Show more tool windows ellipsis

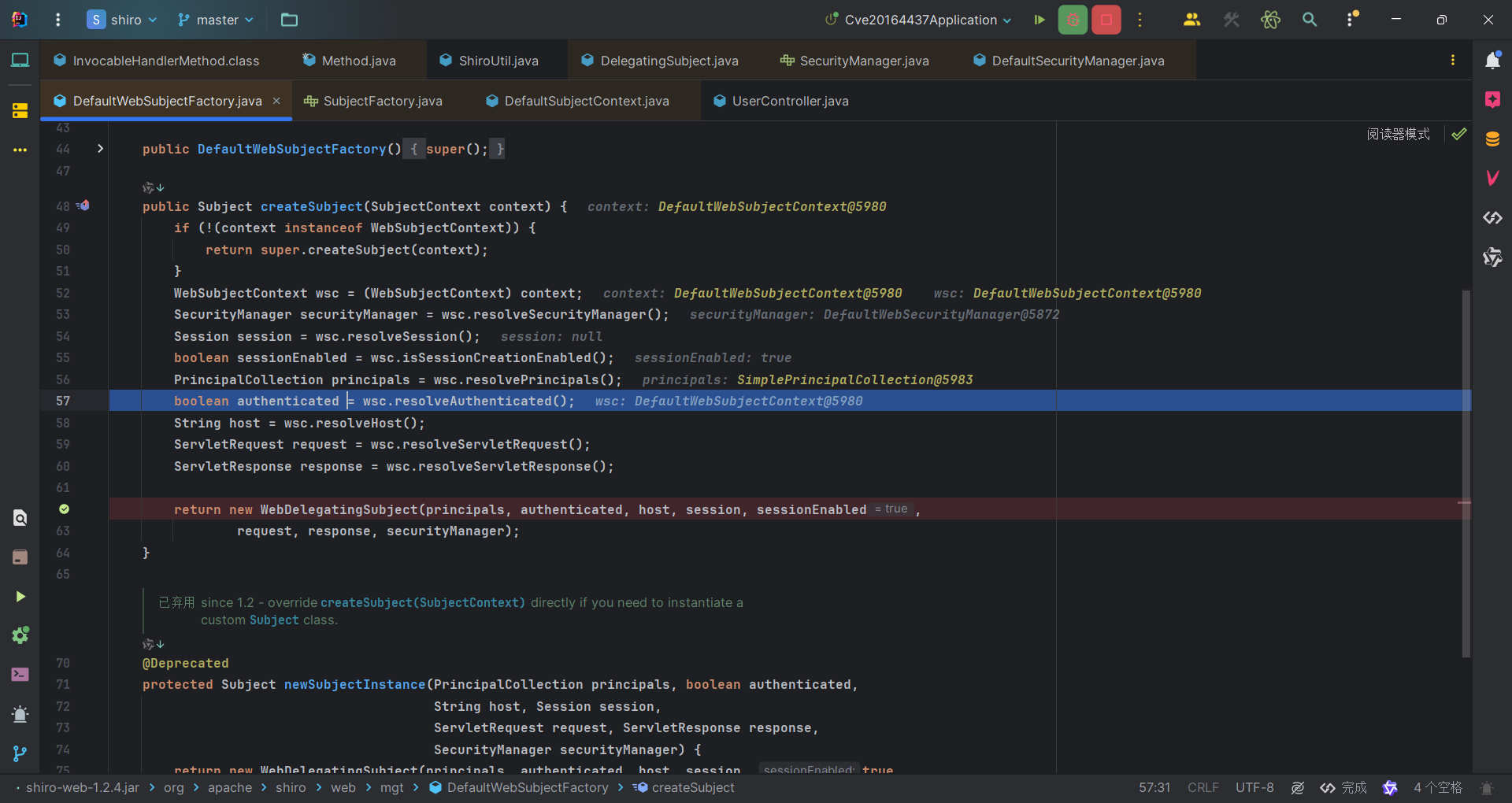[20, 150]
